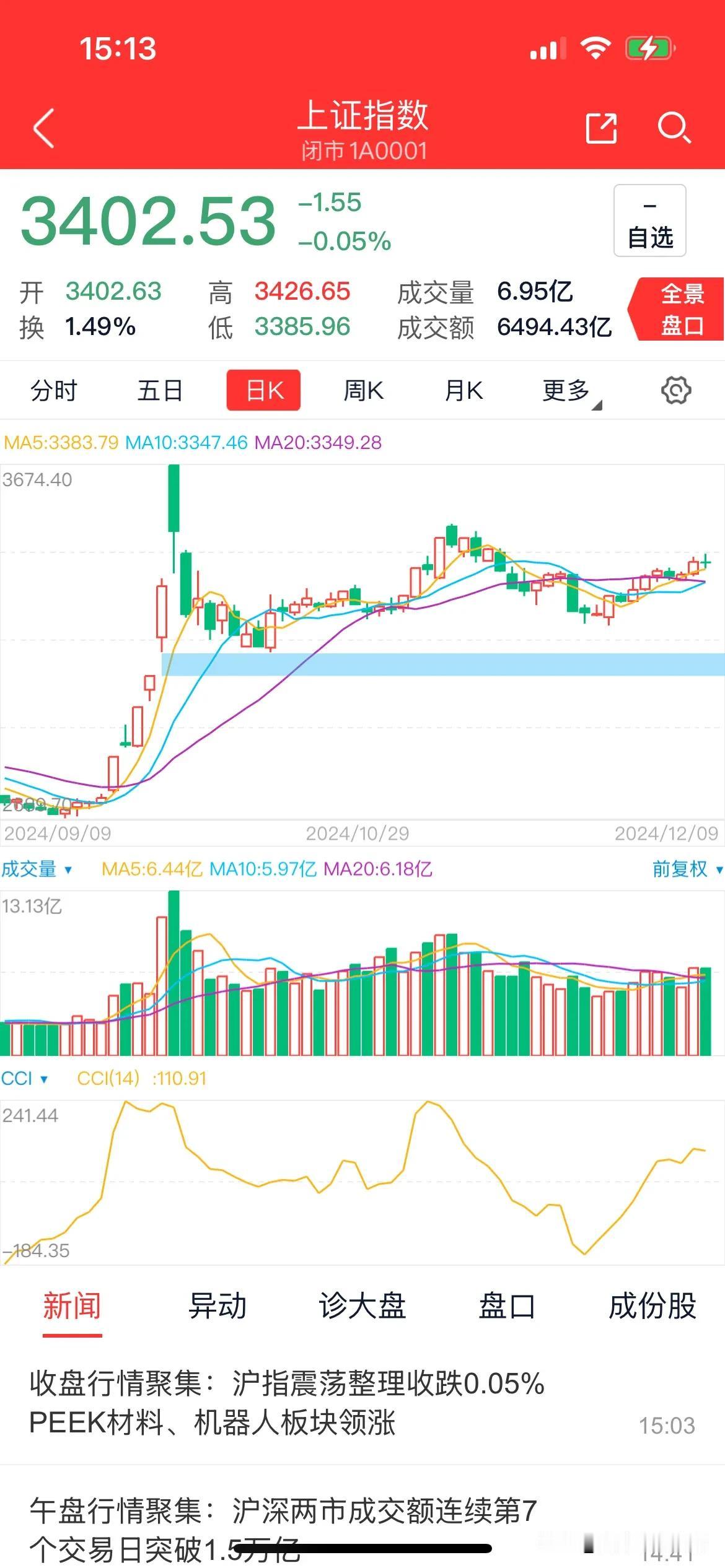Tap the 2024/10/29 date label
The height and width of the screenshot is (1568, 725).
[358, 834]
